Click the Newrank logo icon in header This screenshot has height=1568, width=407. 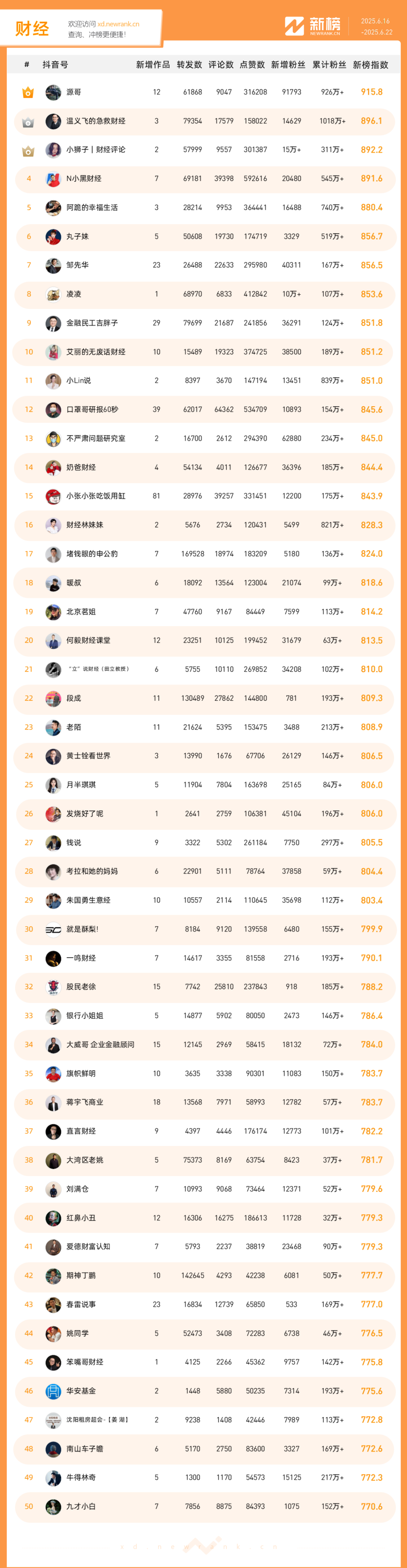(294, 26)
